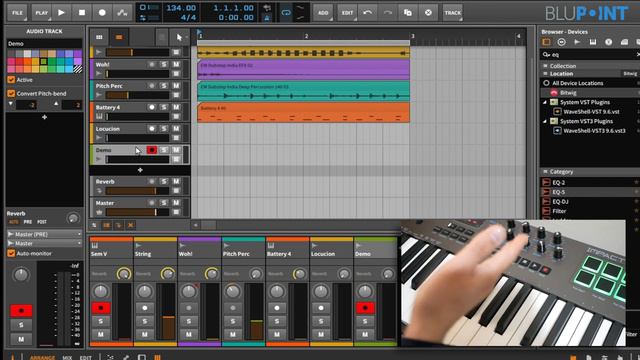Open the TRACK menu
Image resolution: width=640 pixels, height=360 pixels.
point(453,13)
